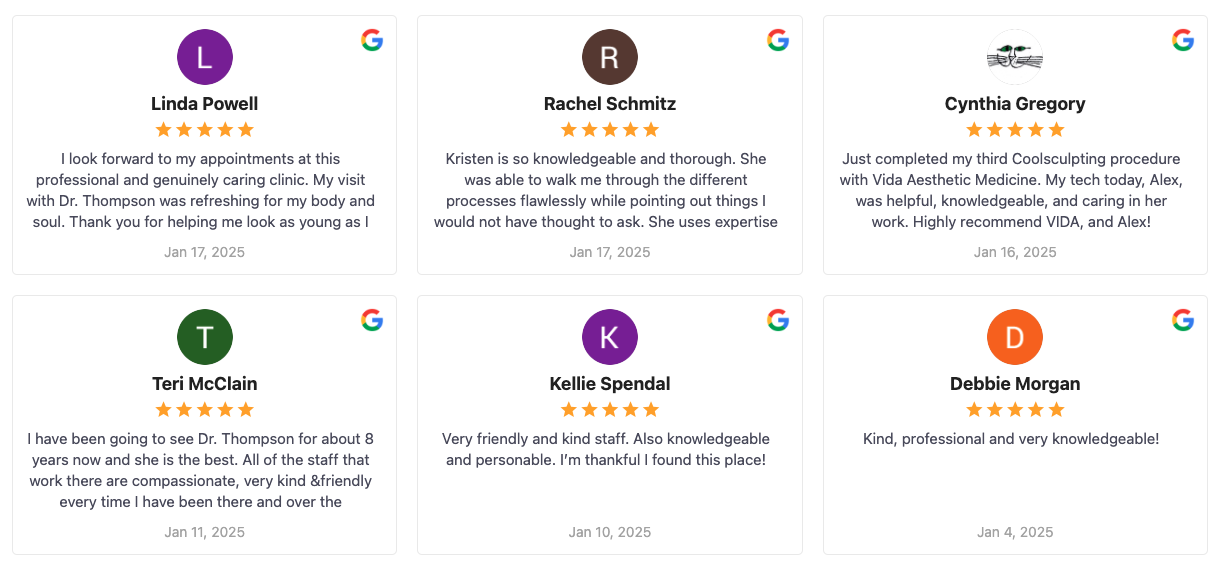The image size is (1221, 570).
Task: Open reviewer name Rachel Schmitz
Action: pos(610,104)
